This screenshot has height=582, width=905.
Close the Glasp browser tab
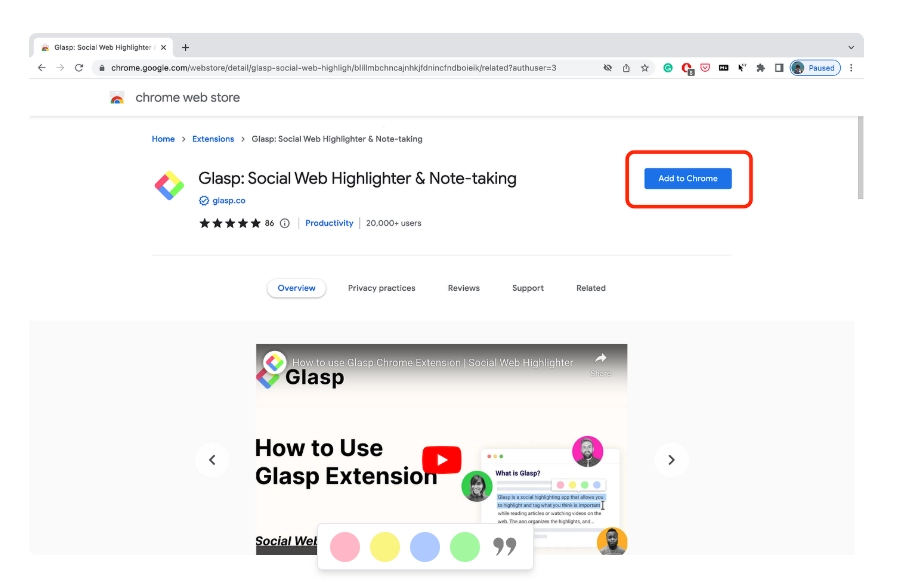pos(163,47)
